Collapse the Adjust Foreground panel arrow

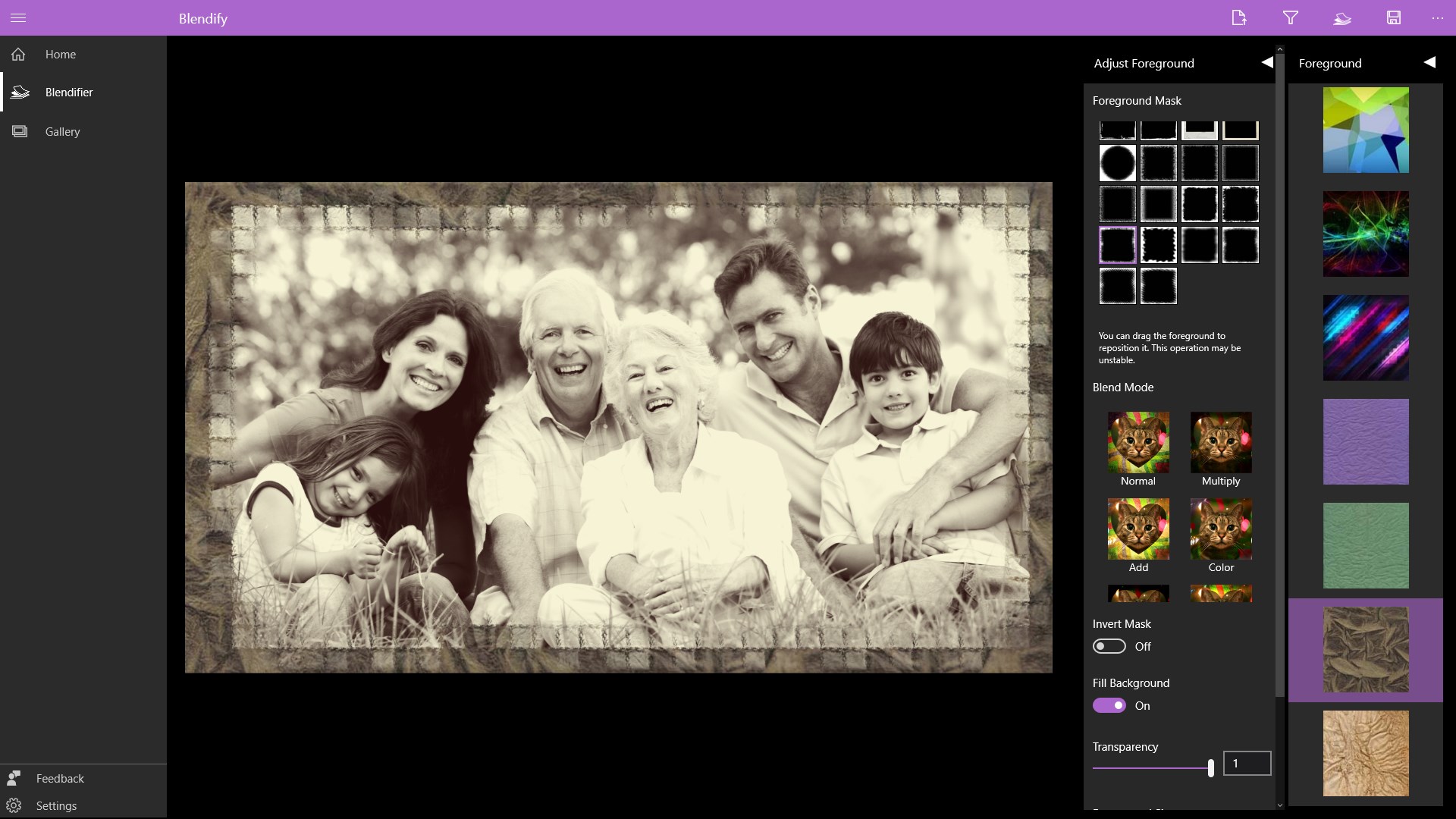(x=1266, y=62)
